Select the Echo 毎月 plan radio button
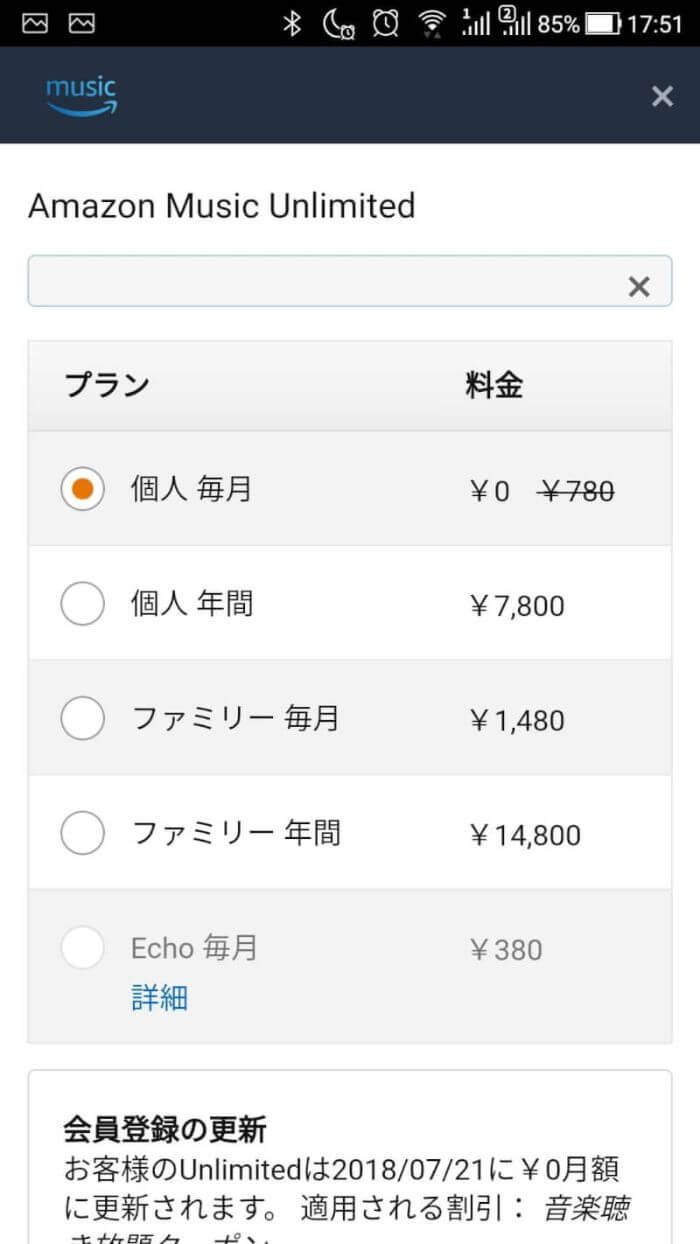This screenshot has height=1244, width=700. point(82,948)
